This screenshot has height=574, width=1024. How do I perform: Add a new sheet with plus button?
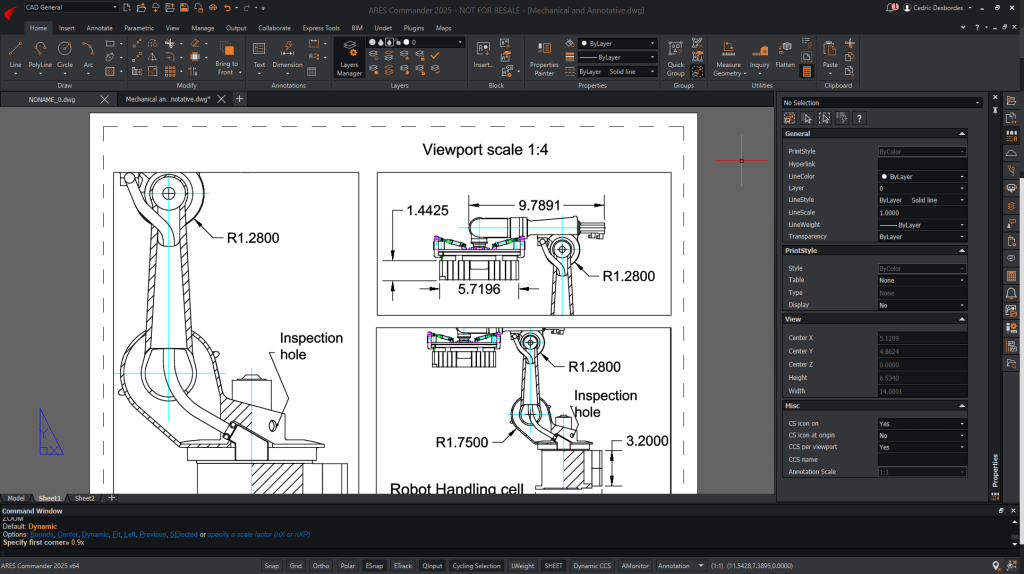[x=112, y=498]
